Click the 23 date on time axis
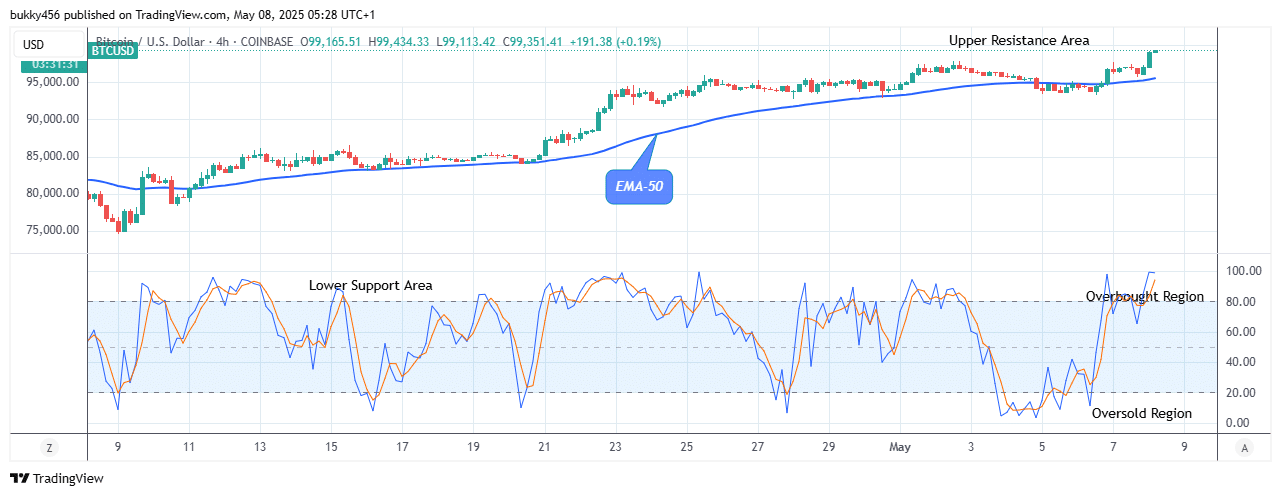This screenshot has width=1281, height=496. (x=615, y=447)
